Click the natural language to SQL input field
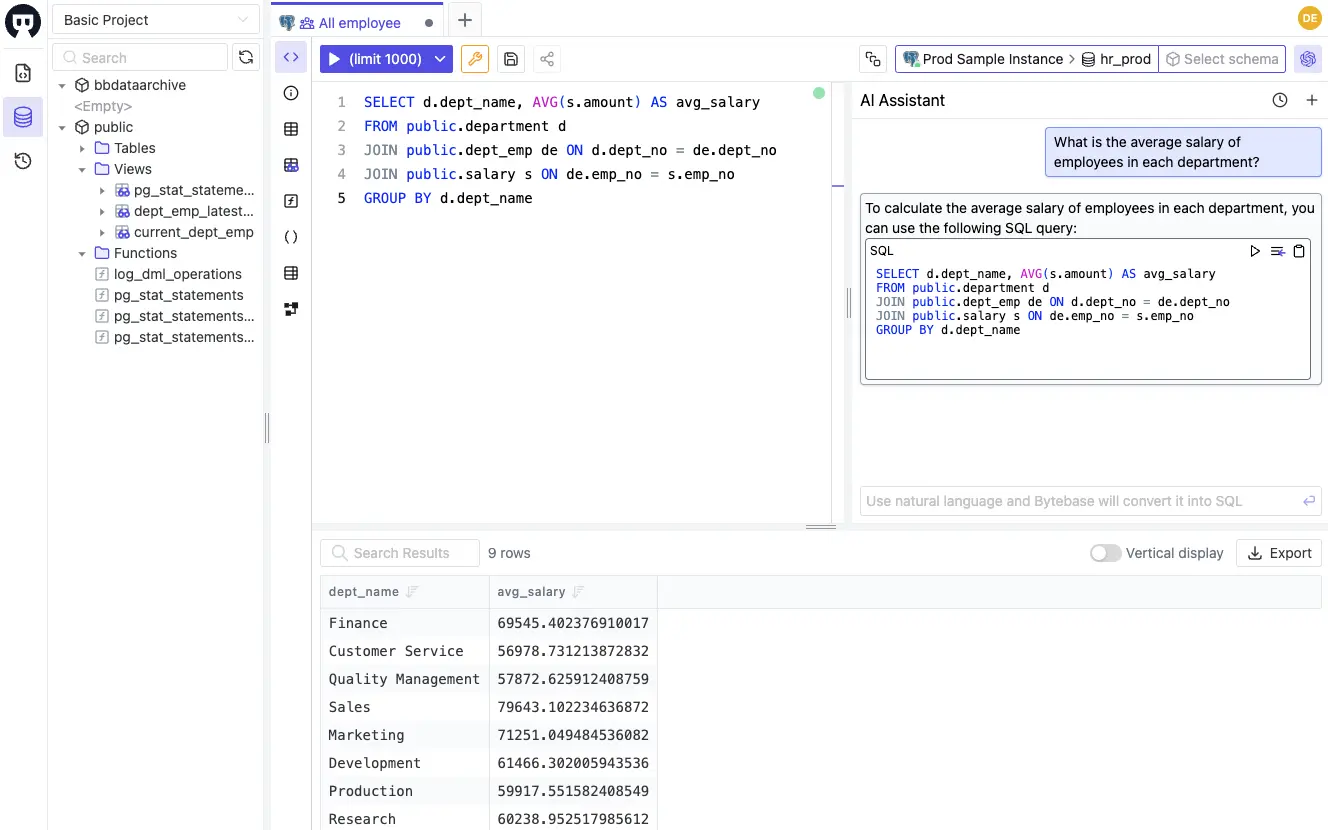1328x830 pixels. click(x=1080, y=501)
